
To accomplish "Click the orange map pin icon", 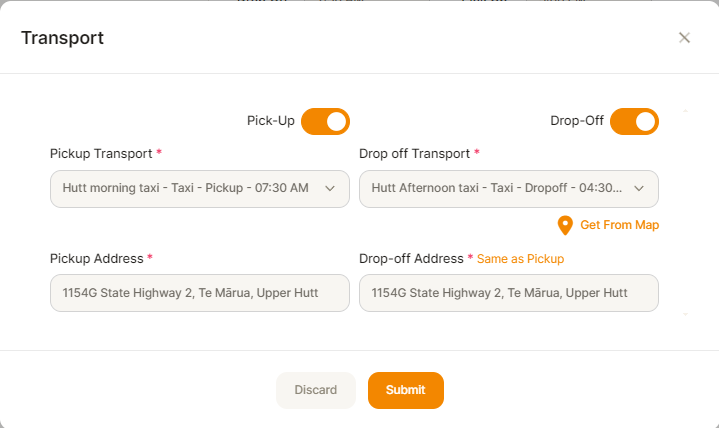I will pos(565,225).
